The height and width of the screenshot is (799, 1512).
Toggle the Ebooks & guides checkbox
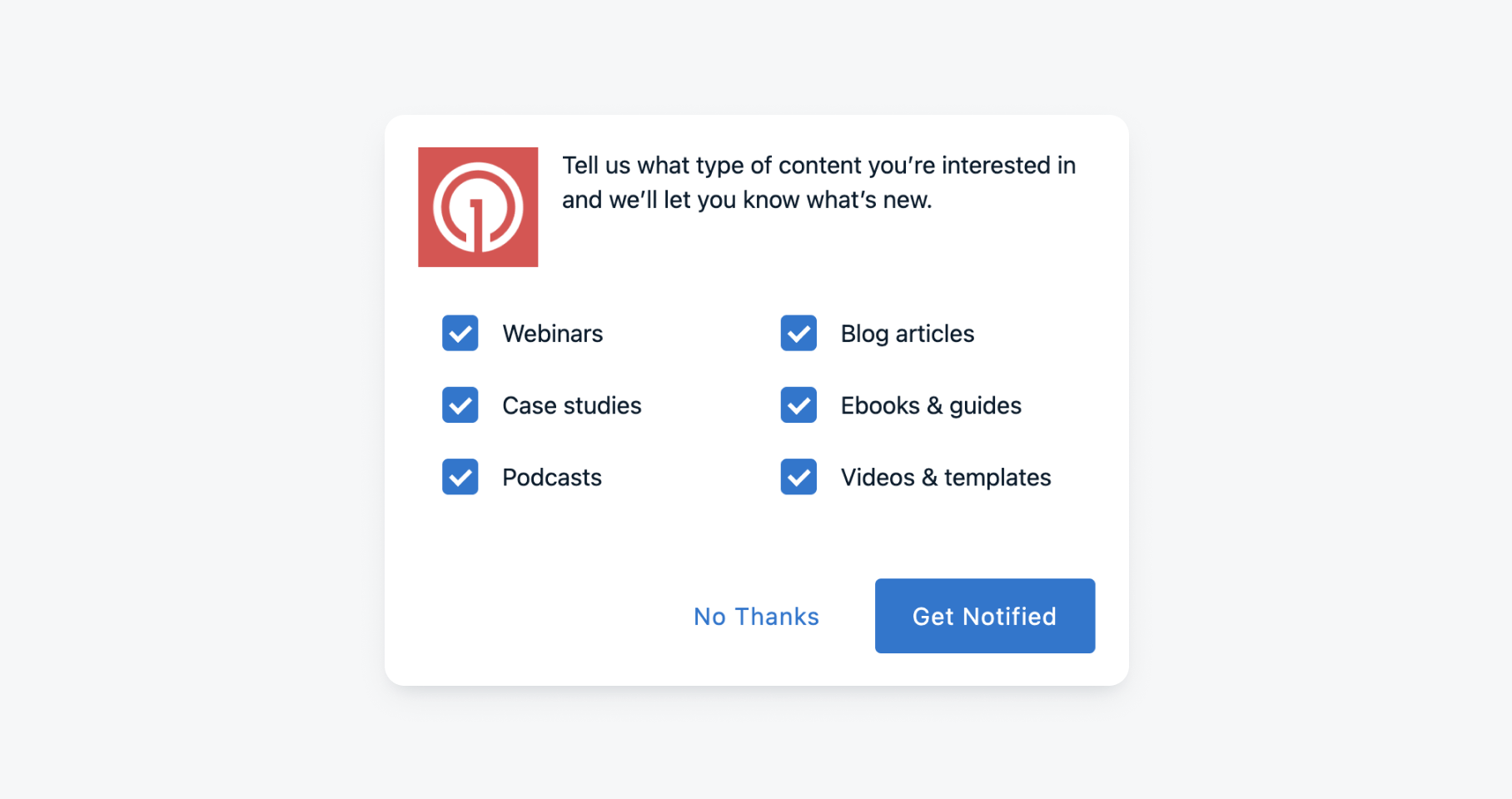(x=798, y=405)
